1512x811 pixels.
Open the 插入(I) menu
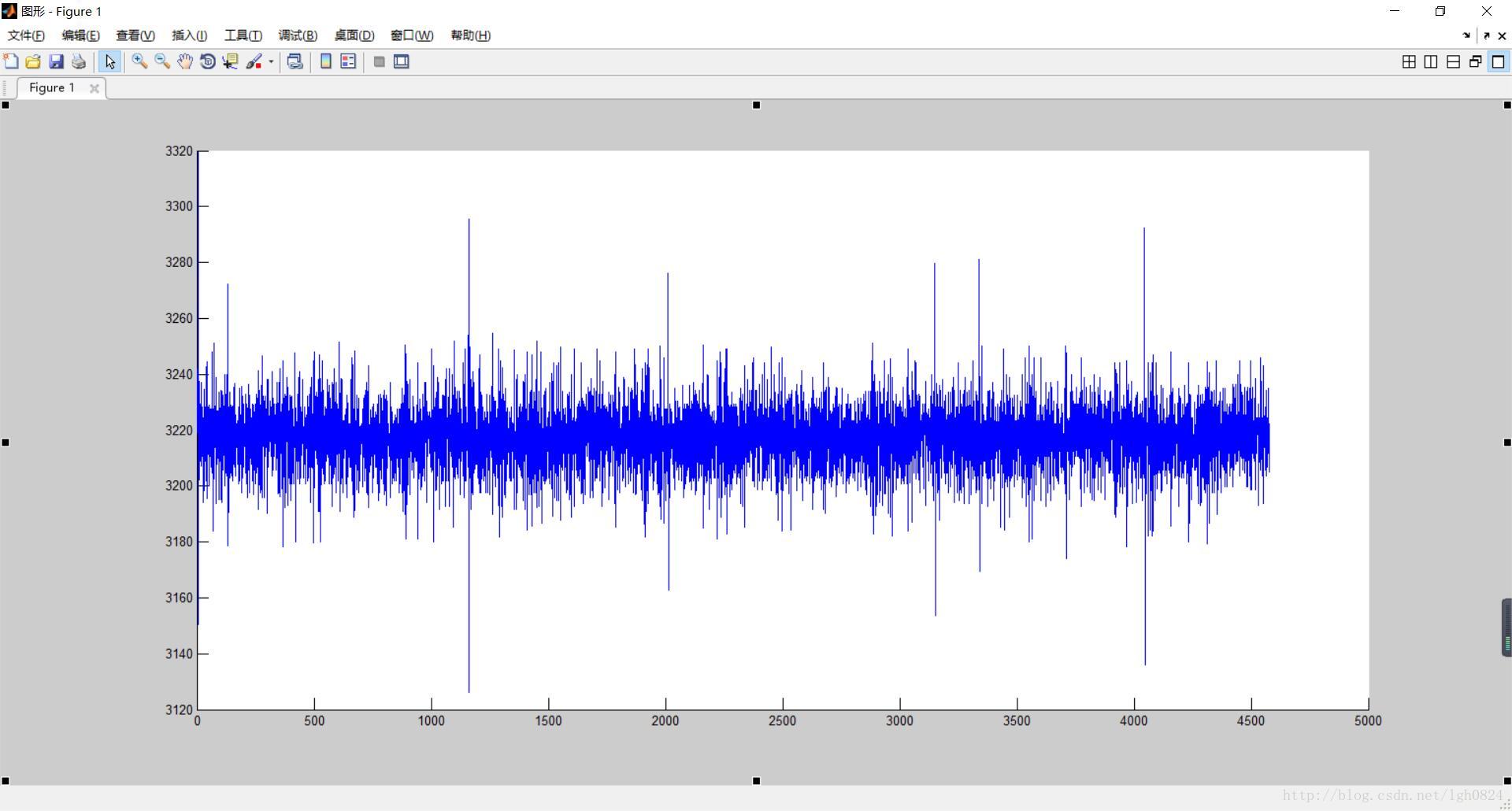(189, 35)
